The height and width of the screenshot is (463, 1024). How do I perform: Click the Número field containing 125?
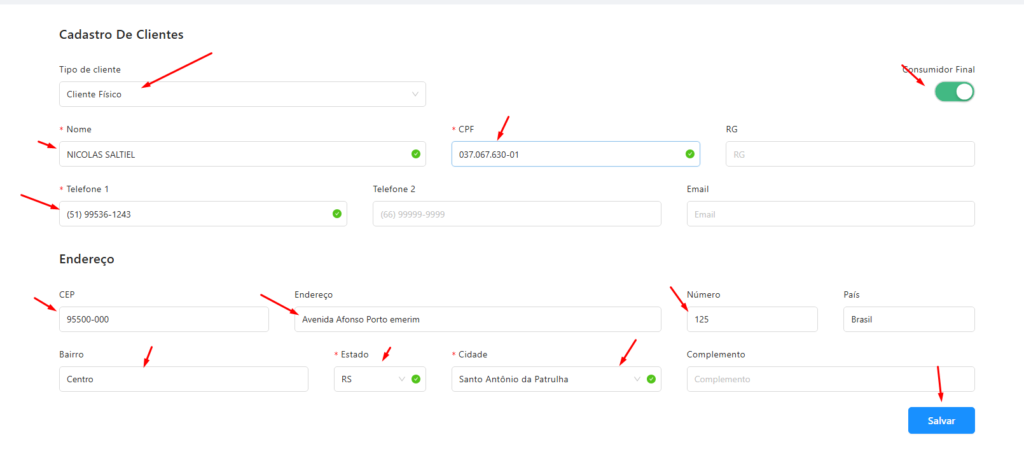[751, 319]
